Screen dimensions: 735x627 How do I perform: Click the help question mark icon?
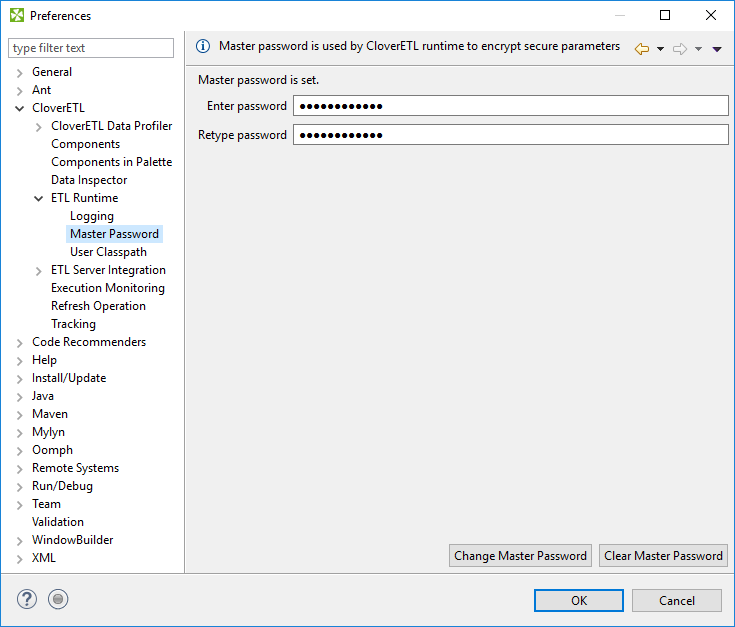pos(27,599)
